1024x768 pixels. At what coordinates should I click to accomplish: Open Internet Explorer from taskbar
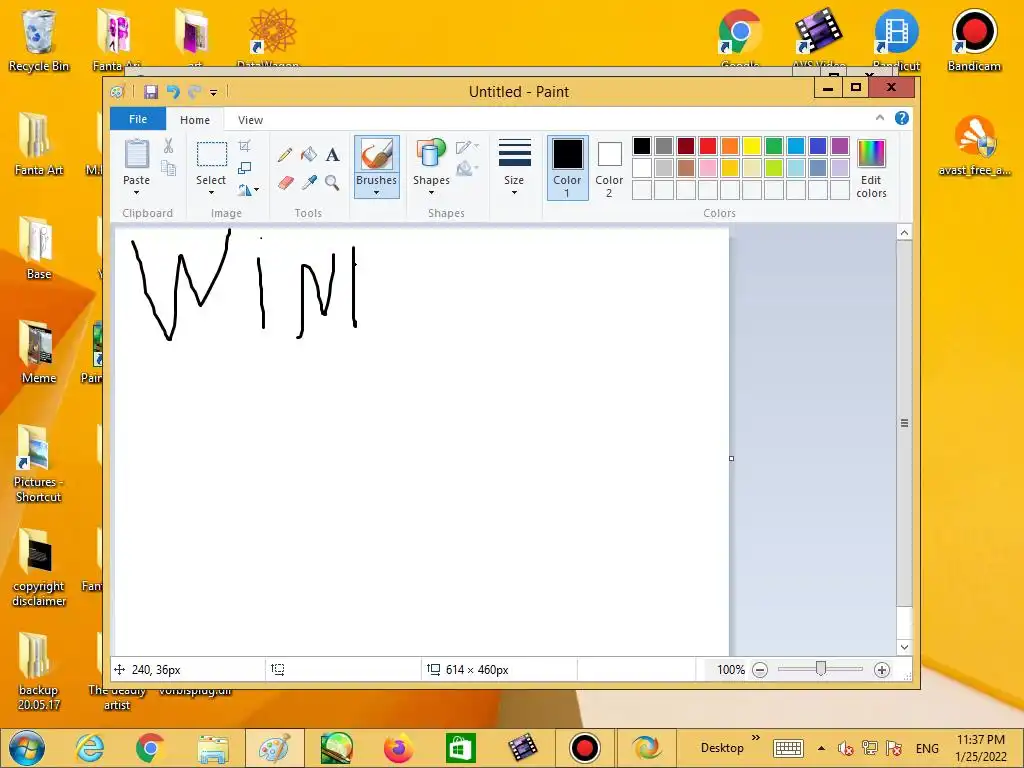point(90,748)
